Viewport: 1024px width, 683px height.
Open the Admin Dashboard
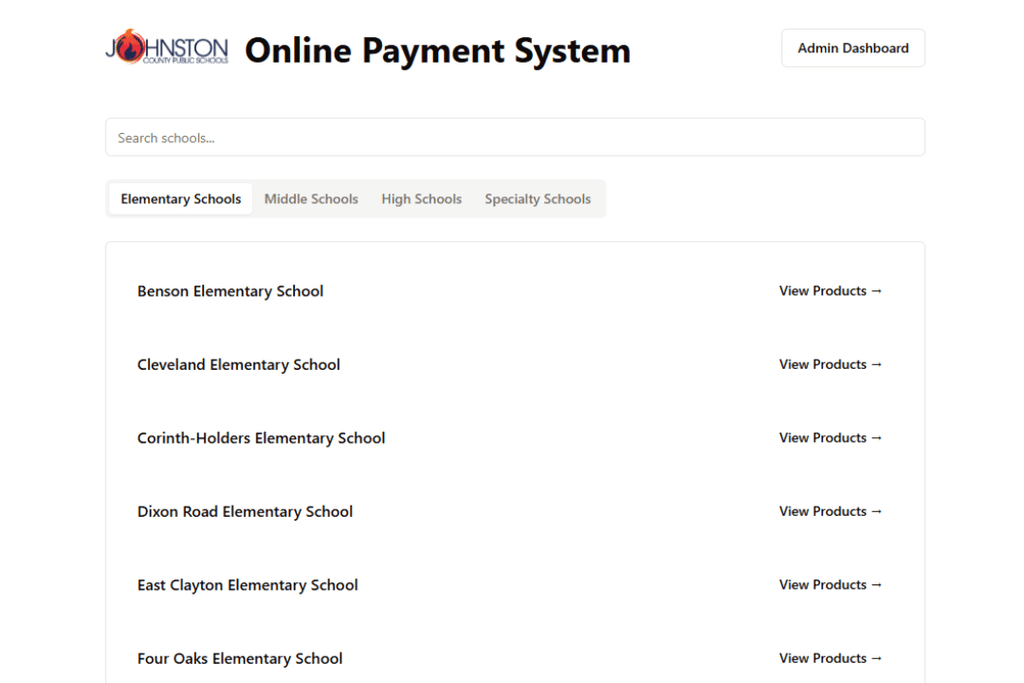pyautogui.click(x=852, y=48)
